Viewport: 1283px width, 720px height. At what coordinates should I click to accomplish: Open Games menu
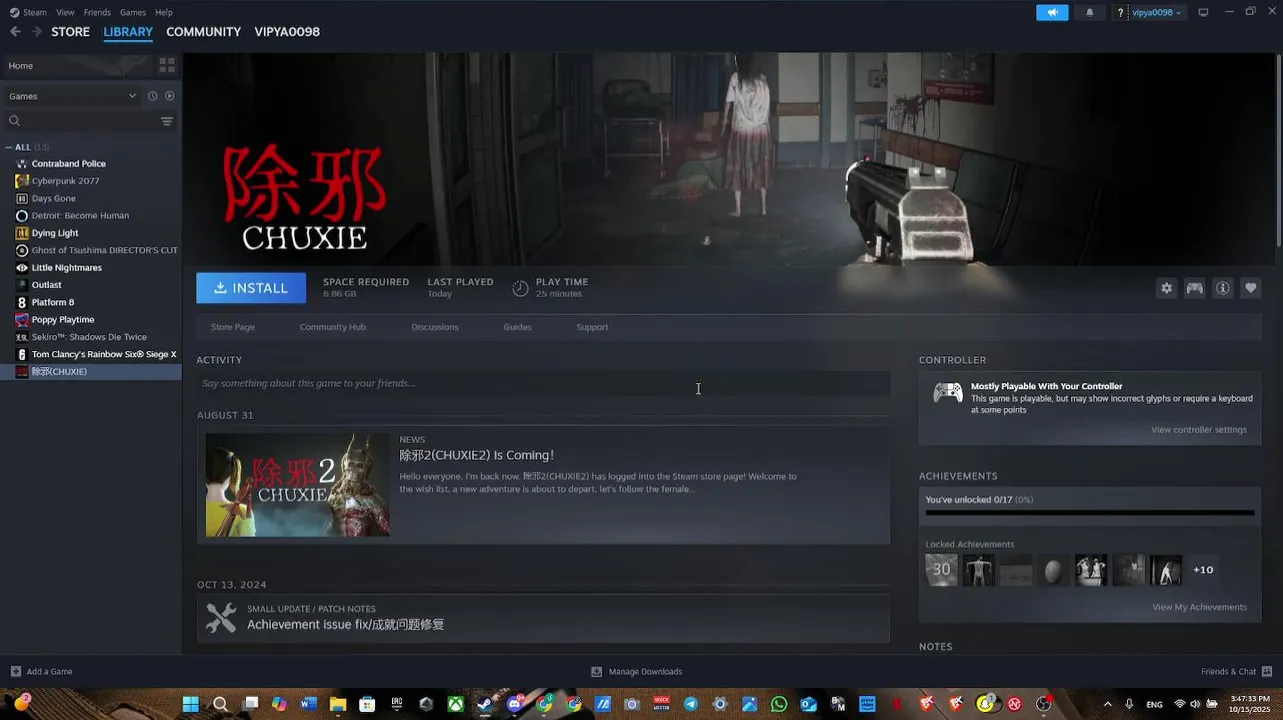pos(133,12)
